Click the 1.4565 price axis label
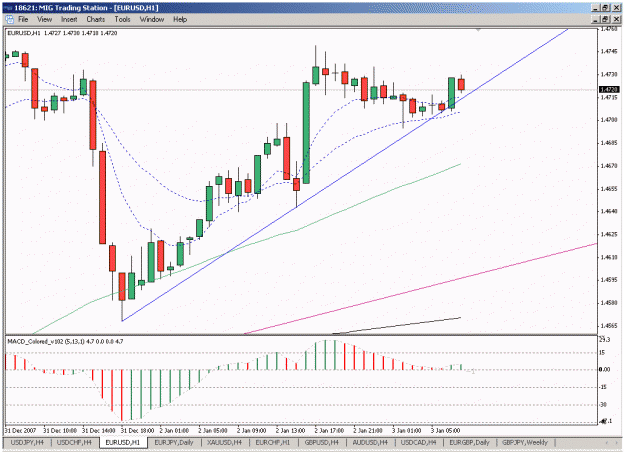The width and height of the screenshot is (625, 452). [x=610, y=326]
